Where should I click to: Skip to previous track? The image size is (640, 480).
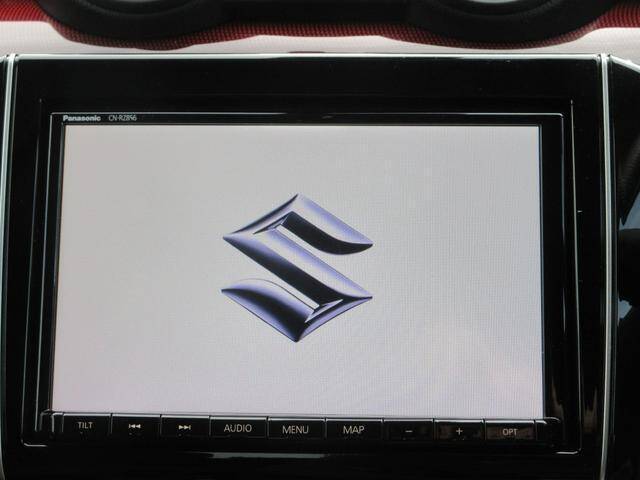click(x=135, y=428)
